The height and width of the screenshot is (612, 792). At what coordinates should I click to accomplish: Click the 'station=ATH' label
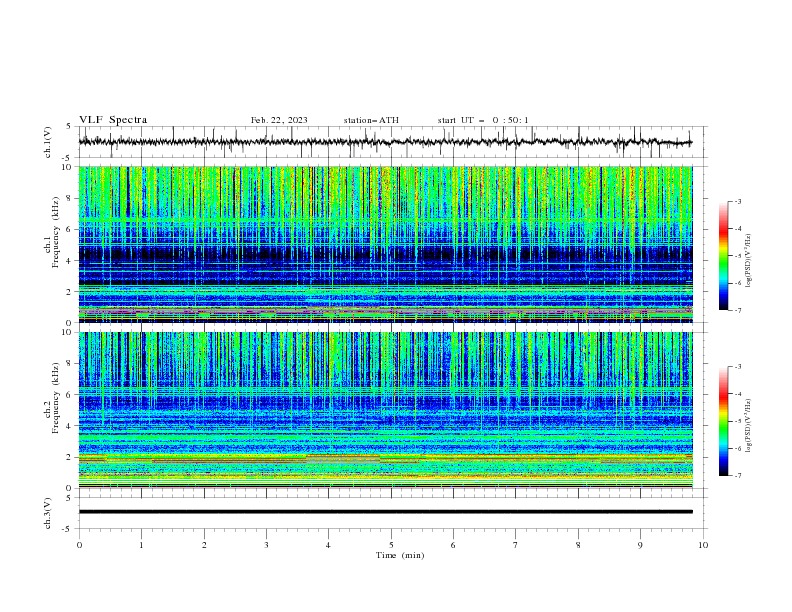click(371, 120)
